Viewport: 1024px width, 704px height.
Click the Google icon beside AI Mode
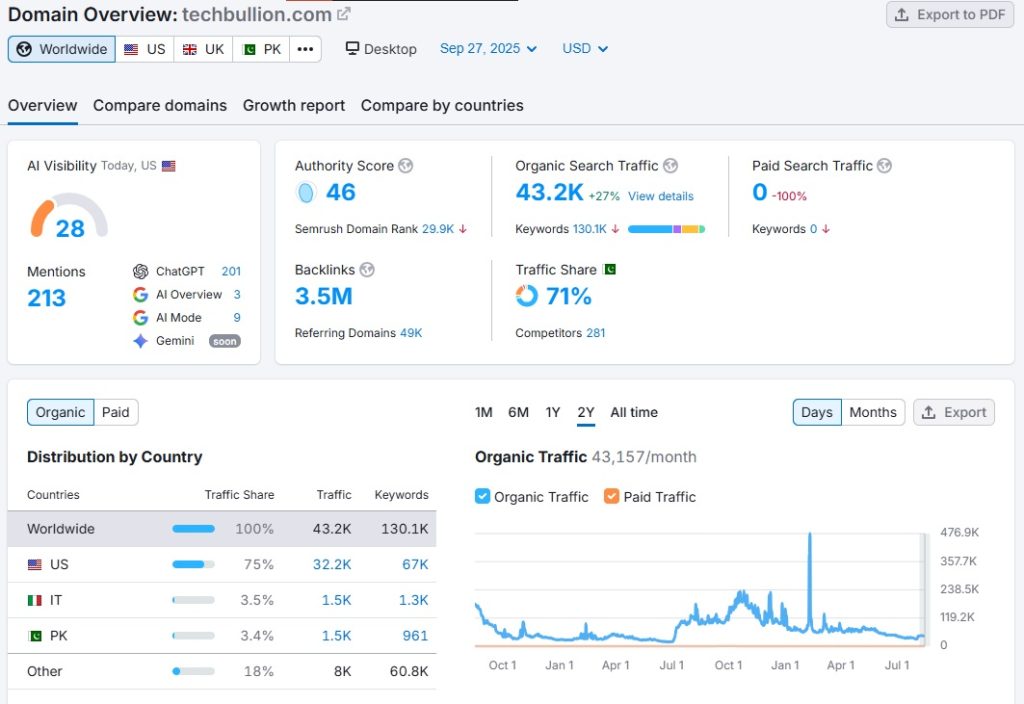(140, 317)
